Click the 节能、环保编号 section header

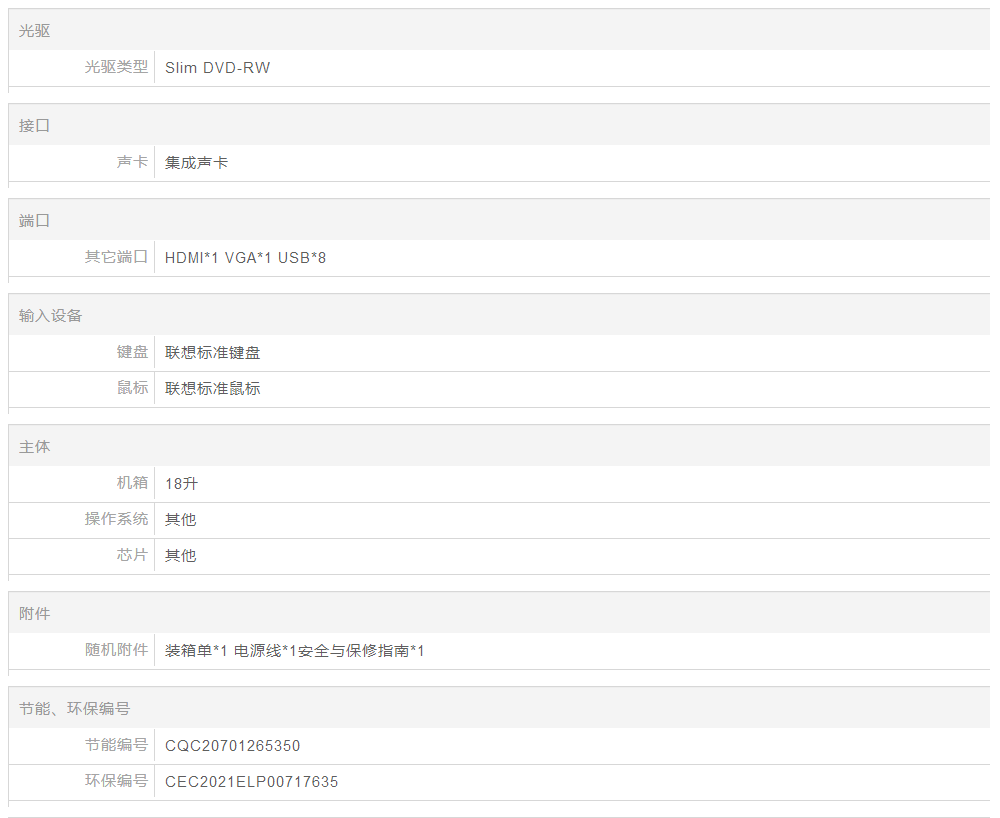click(x=75, y=709)
